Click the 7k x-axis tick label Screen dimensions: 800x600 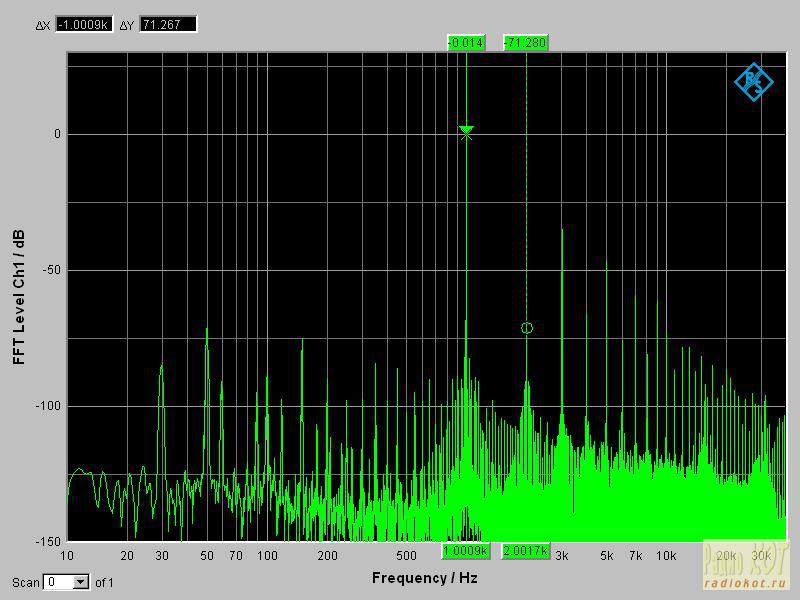pyautogui.click(x=636, y=556)
